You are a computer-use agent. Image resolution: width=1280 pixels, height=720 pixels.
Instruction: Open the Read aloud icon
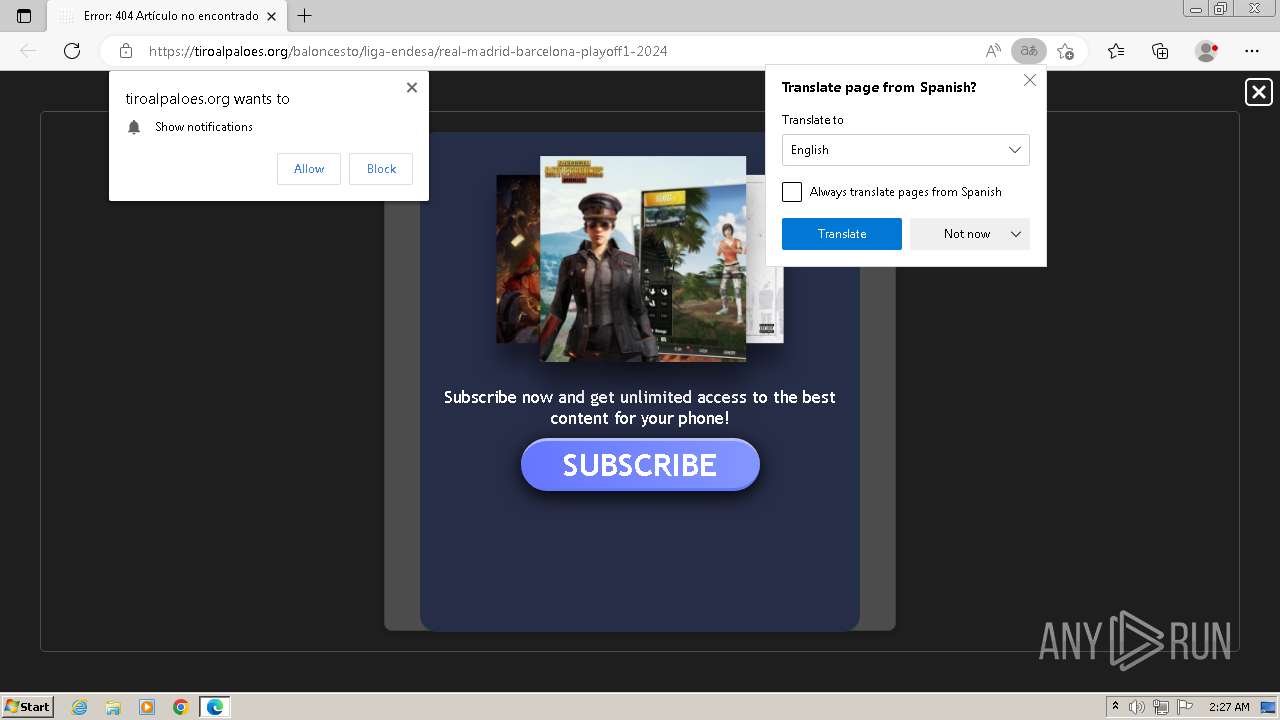(993, 51)
